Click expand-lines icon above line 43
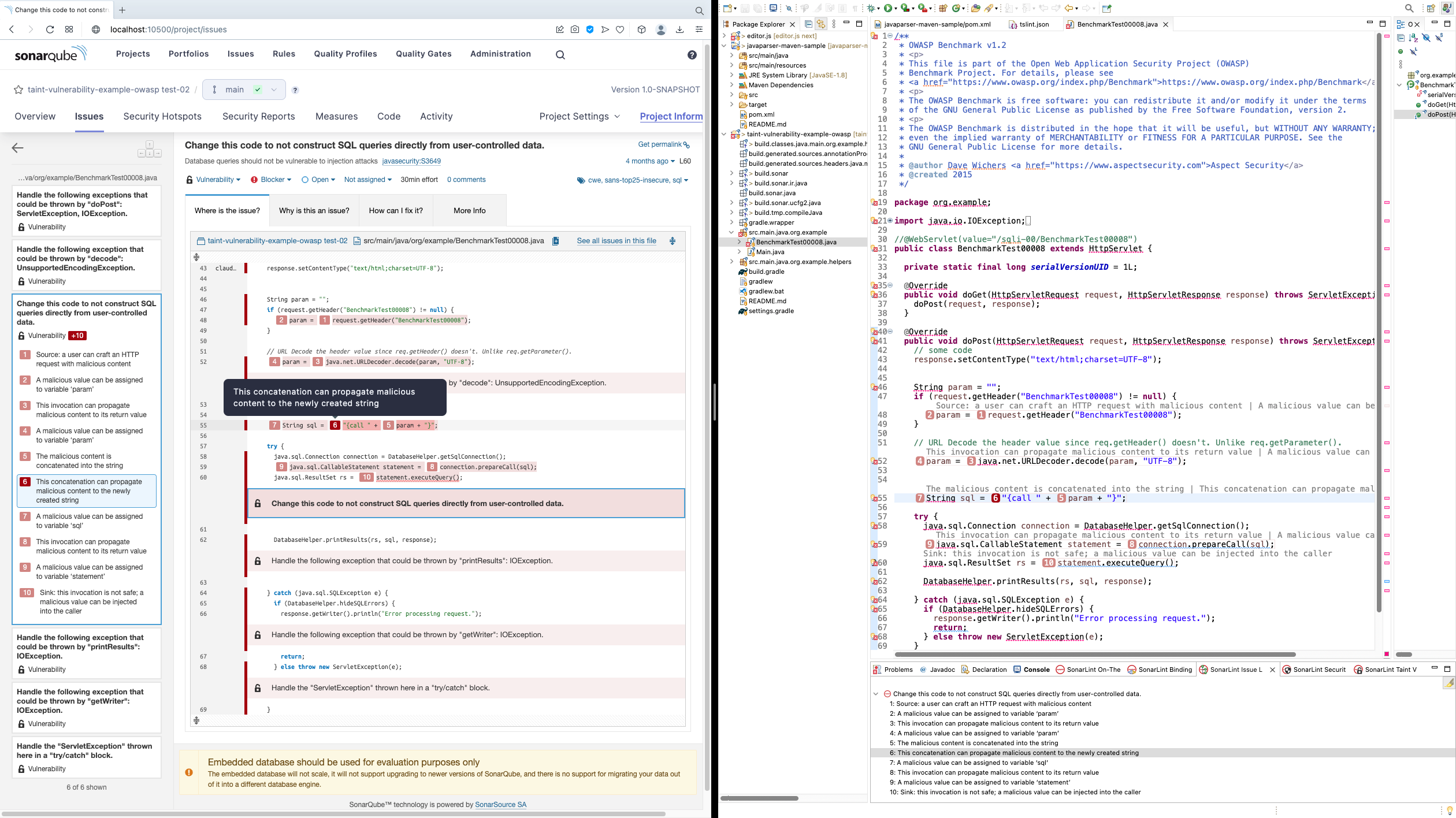Image resolution: width=1456 pixels, height=818 pixels. tap(196, 257)
